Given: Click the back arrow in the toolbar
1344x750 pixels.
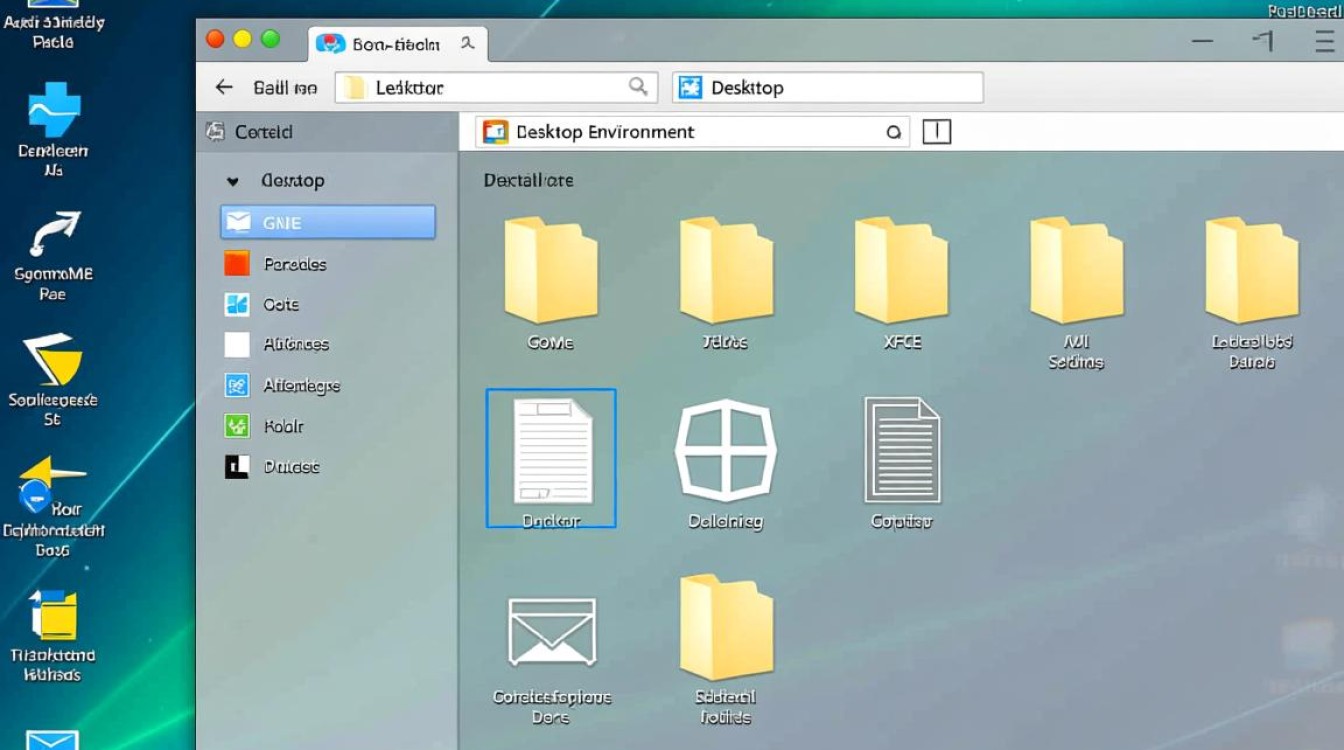Looking at the screenshot, I should click(224, 88).
